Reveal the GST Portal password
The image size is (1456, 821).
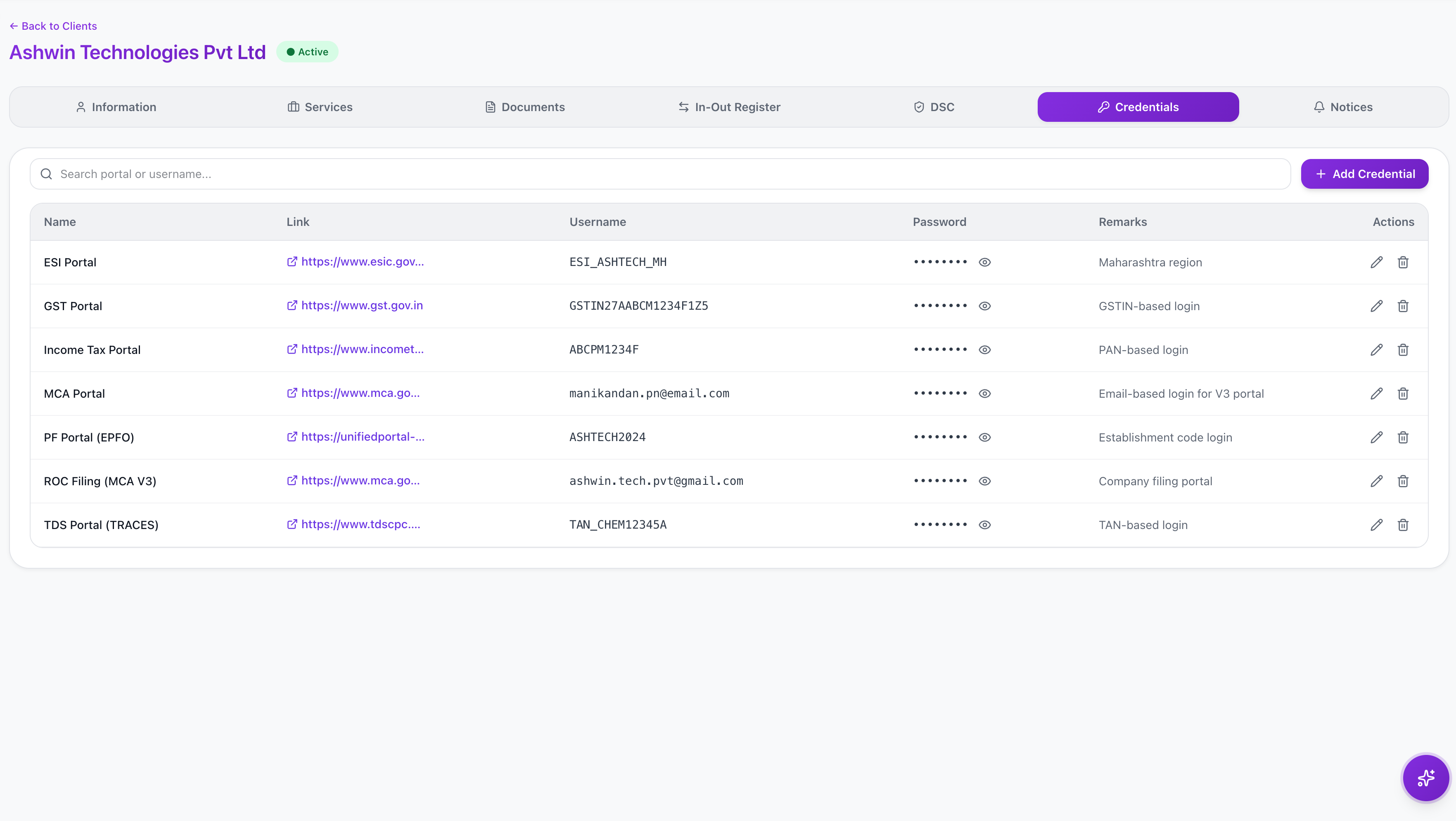click(x=984, y=306)
